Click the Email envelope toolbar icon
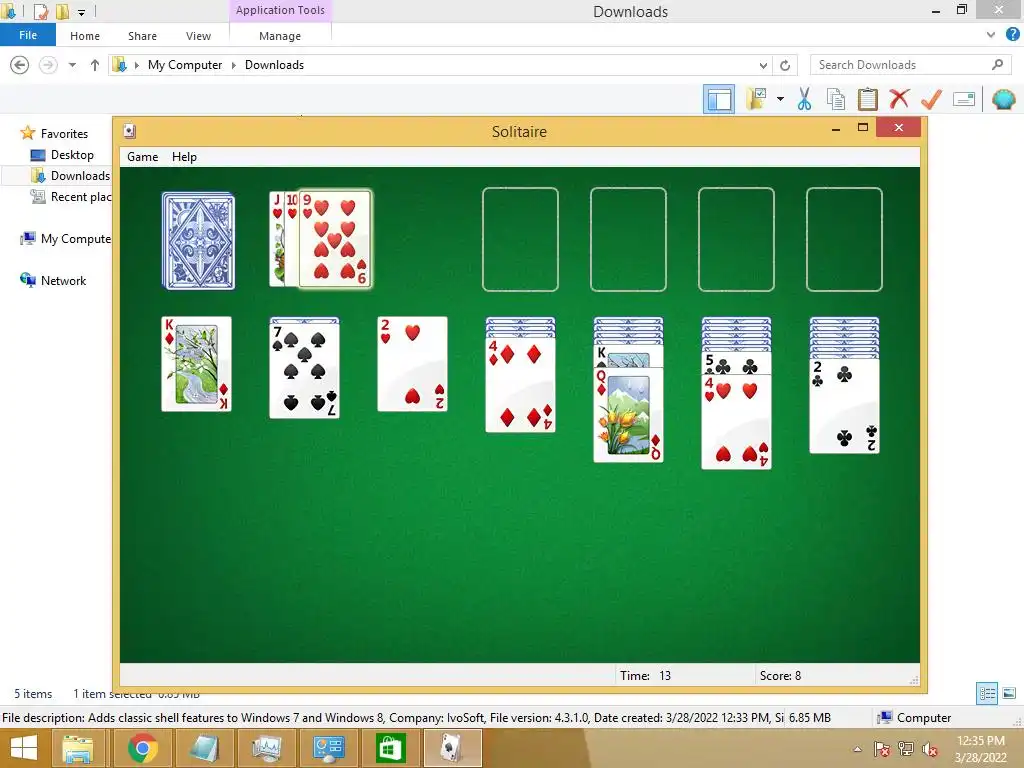The width and height of the screenshot is (1024, 768). tap(964, 99)
